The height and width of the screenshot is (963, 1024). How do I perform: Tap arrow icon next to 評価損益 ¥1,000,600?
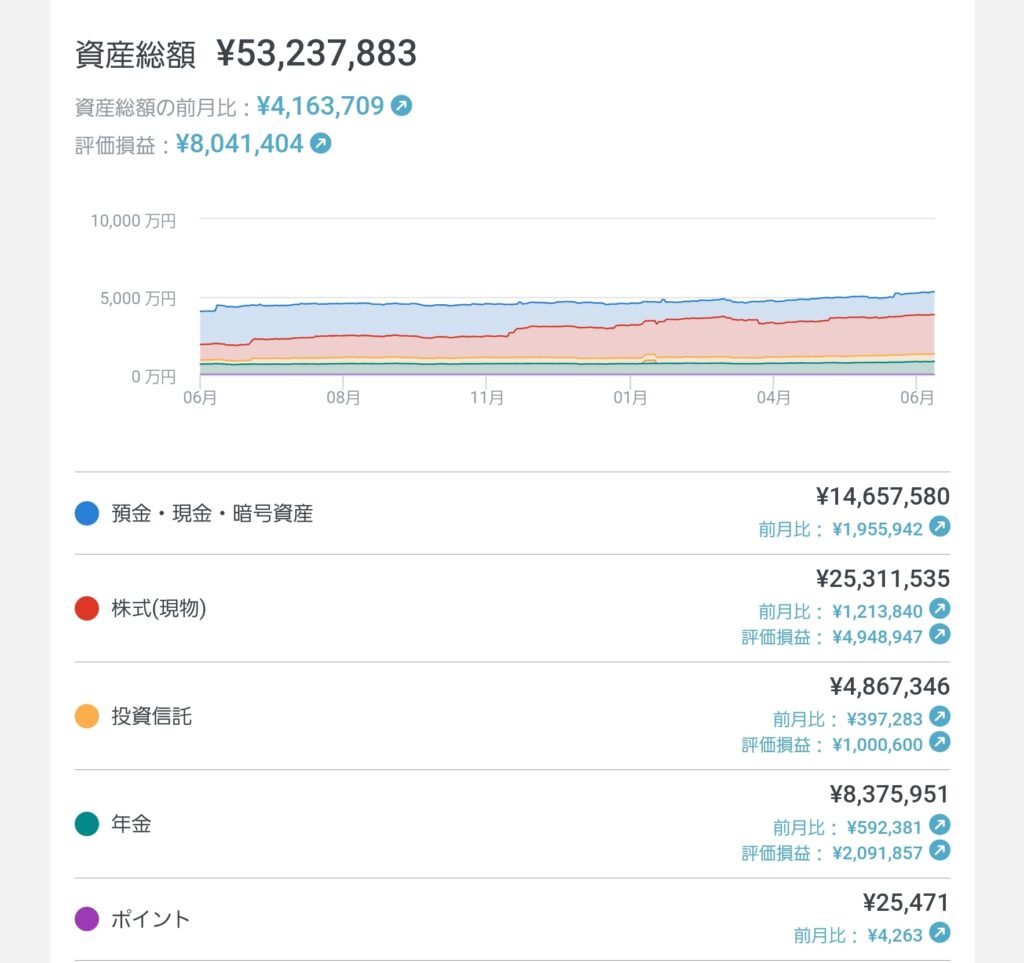click(x=939, y=743)
